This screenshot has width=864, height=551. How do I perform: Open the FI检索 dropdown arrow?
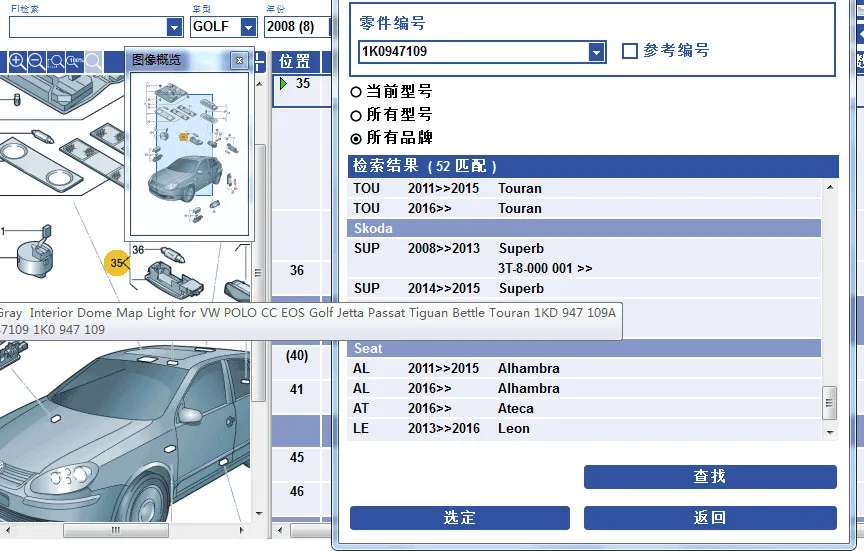(174, 27)
